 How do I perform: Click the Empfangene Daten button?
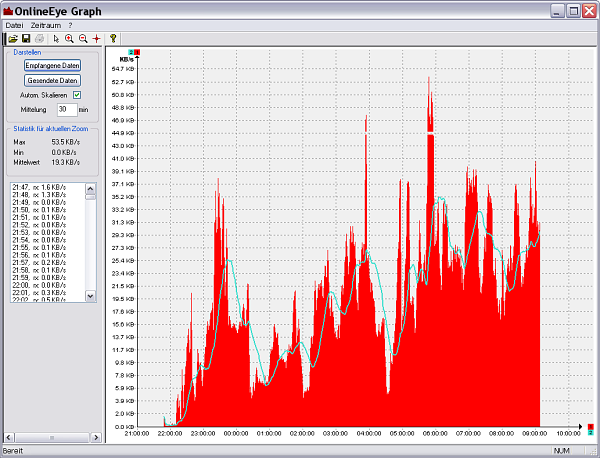(x=52, y=65)
